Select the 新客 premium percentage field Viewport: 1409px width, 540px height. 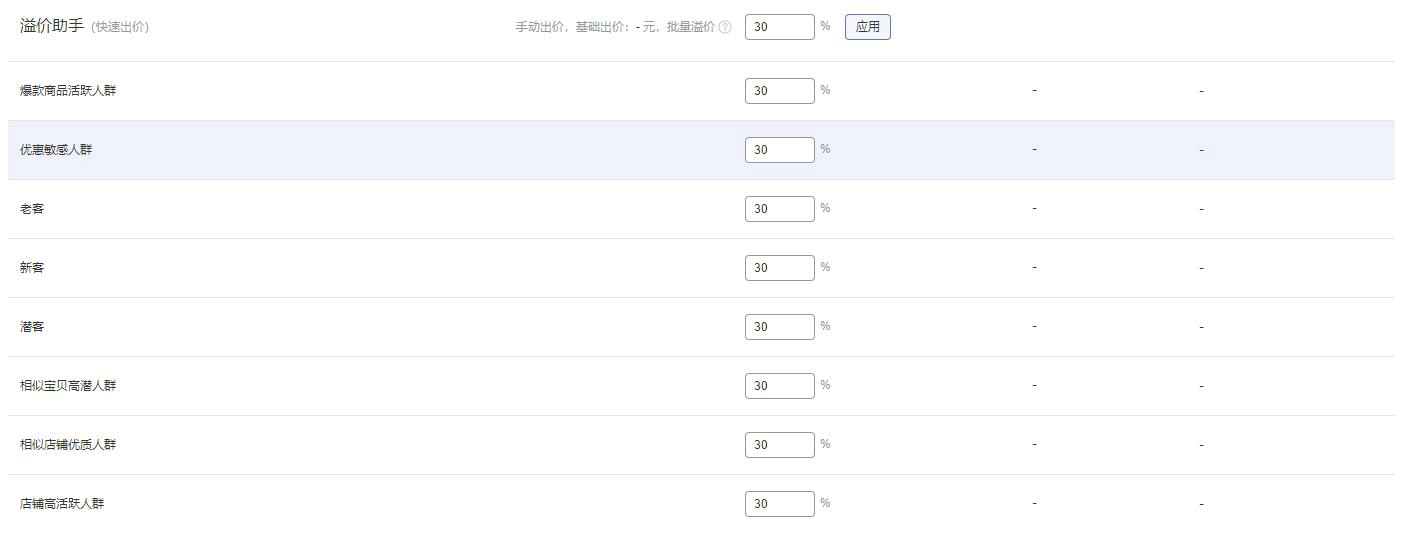coord(779,268)
